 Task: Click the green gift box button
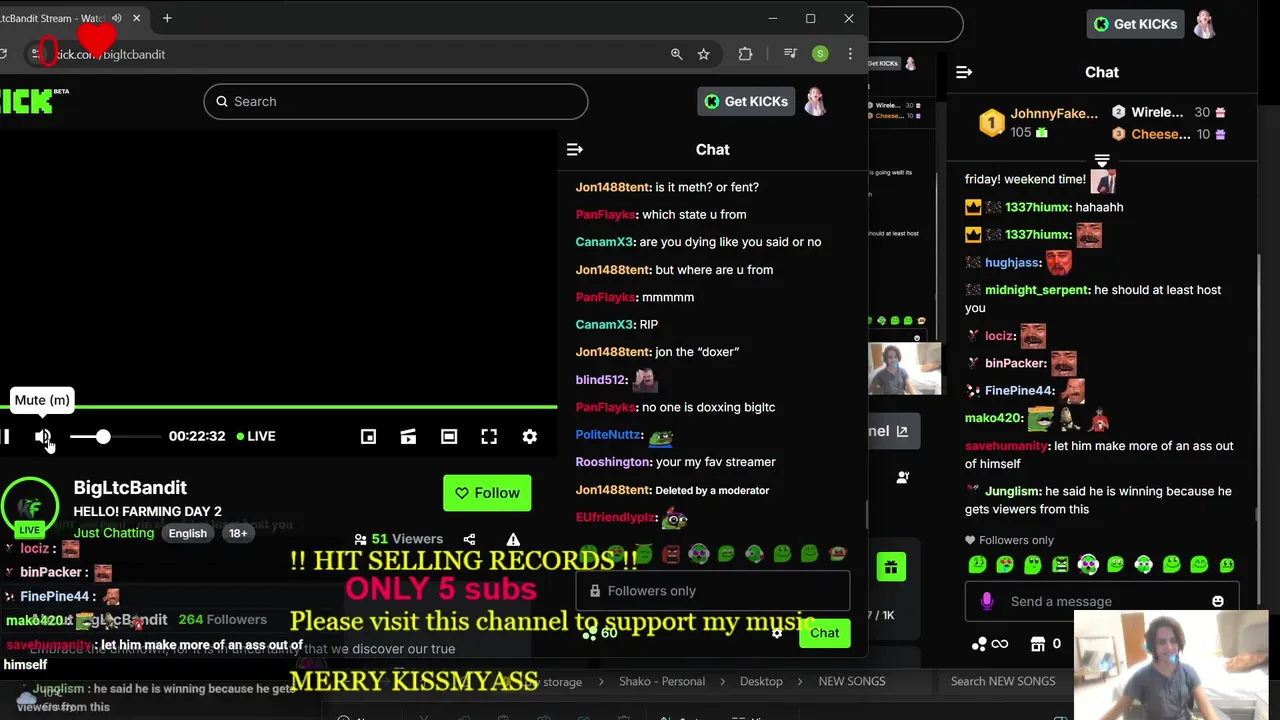click(x=890, y=567)
